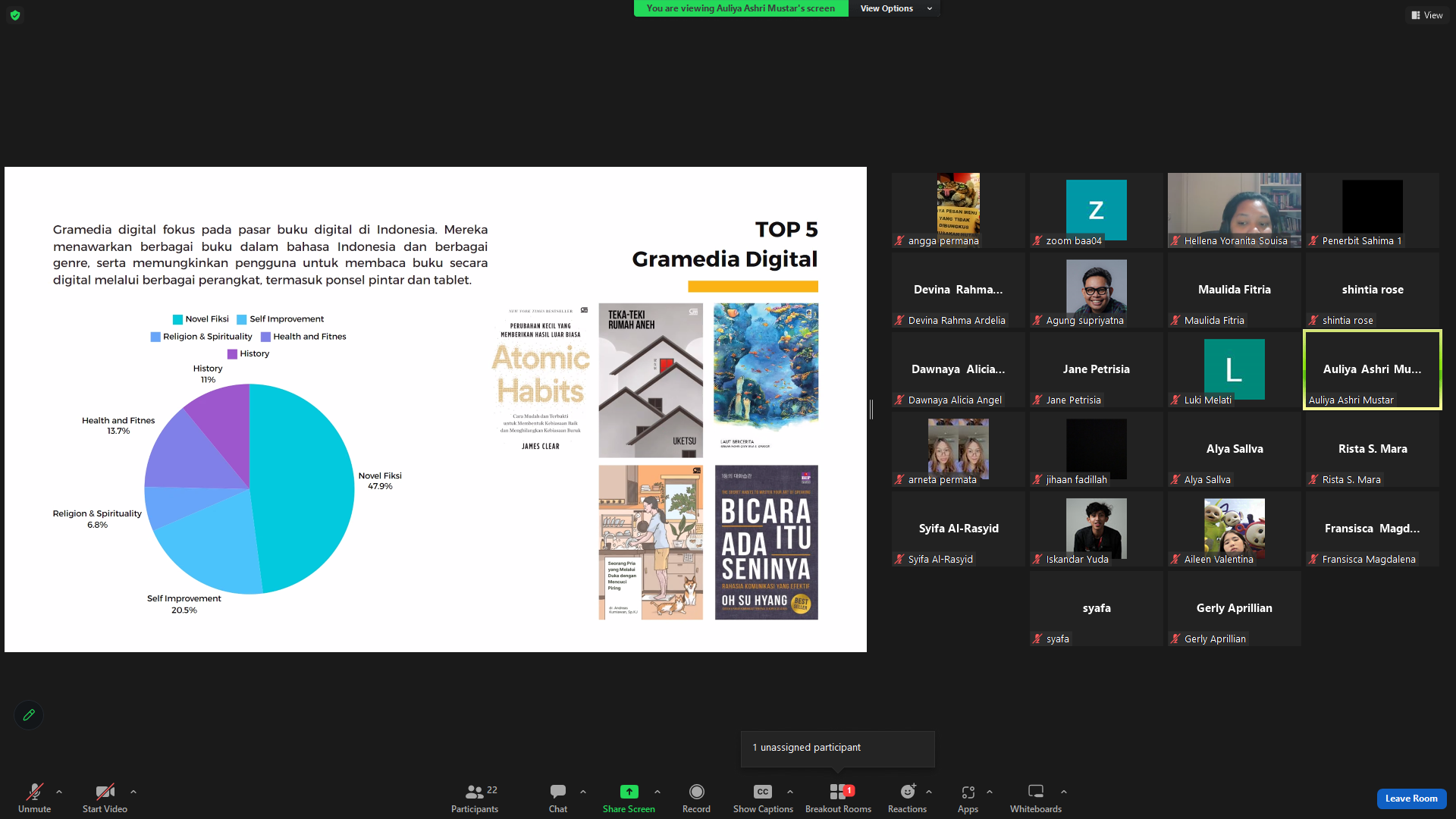
Task: Expand whiteboard options arrow beside Whiteboards
Action: 1064,792
